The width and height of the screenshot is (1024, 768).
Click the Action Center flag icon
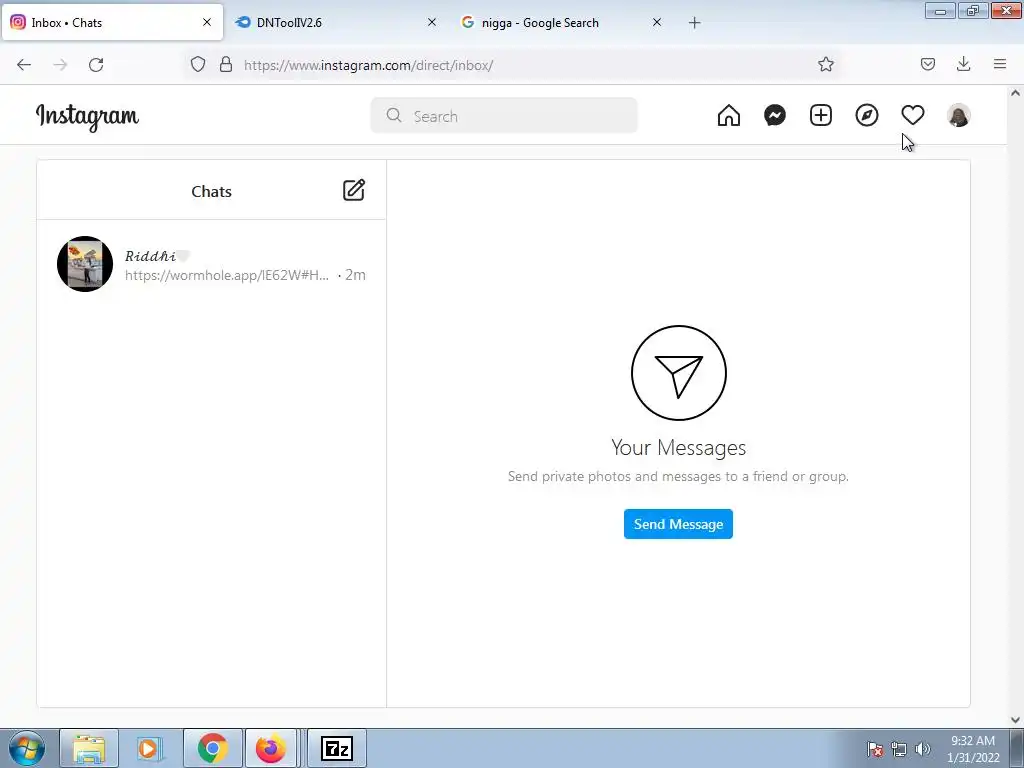point(875,749)
